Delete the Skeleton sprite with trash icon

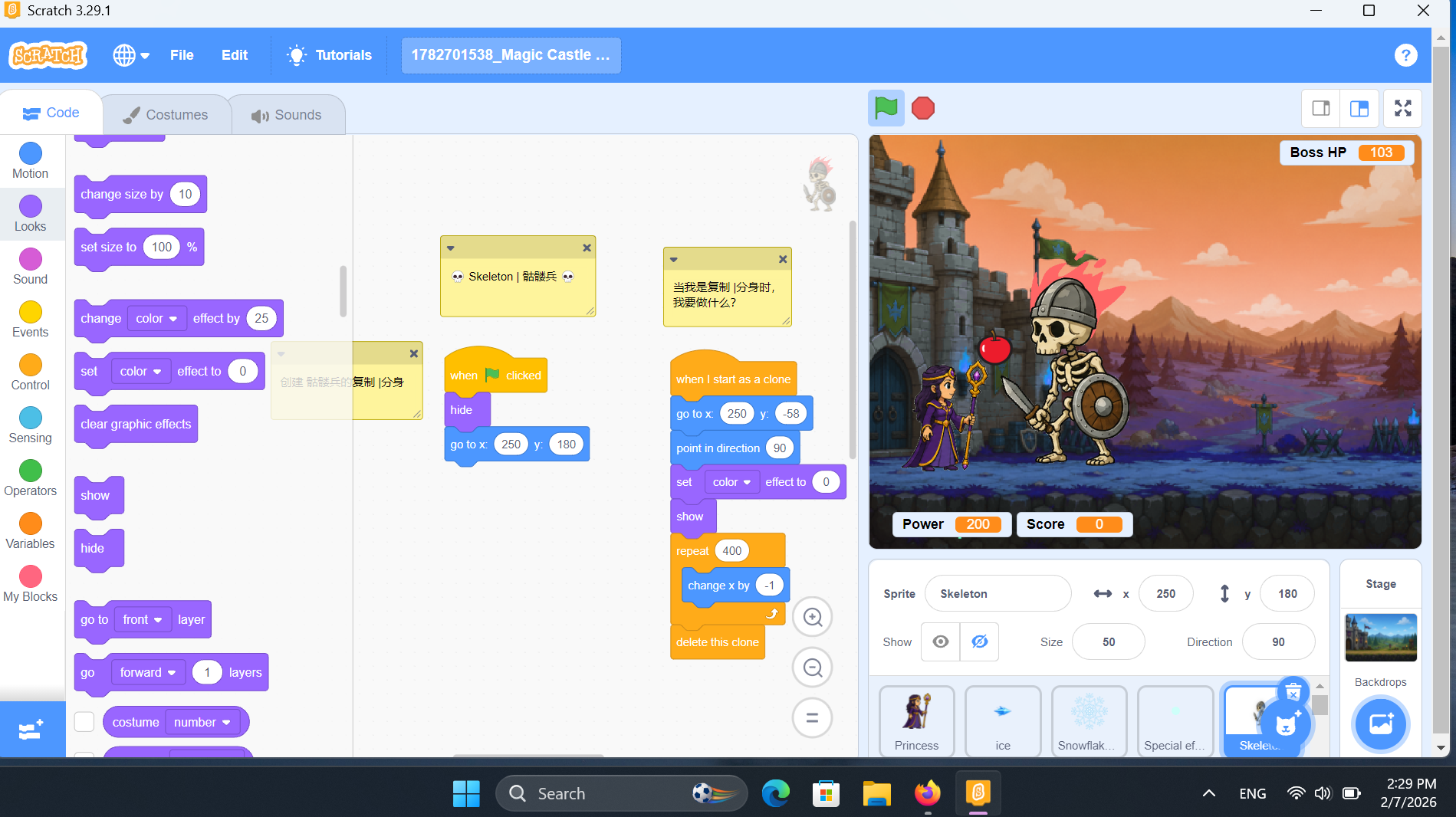coord(1293,692)
